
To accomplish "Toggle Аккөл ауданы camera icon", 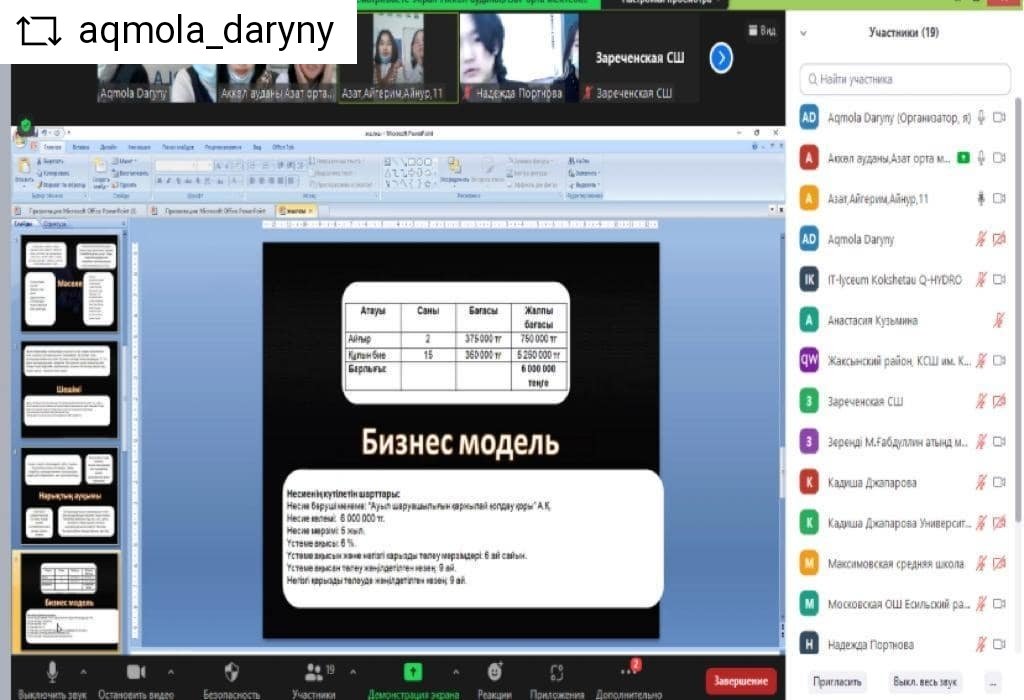I will pyautogui.click(x=999, y=158).
